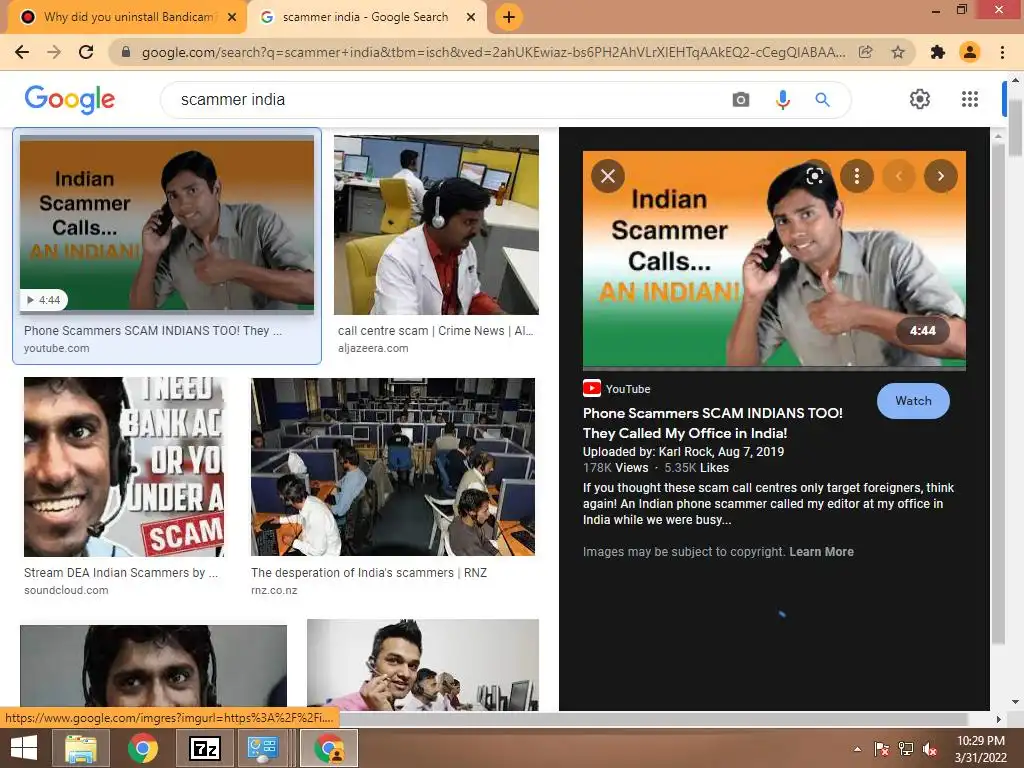
Task: Submit search with the magnifier icon
Action: (x=822, y=99)
